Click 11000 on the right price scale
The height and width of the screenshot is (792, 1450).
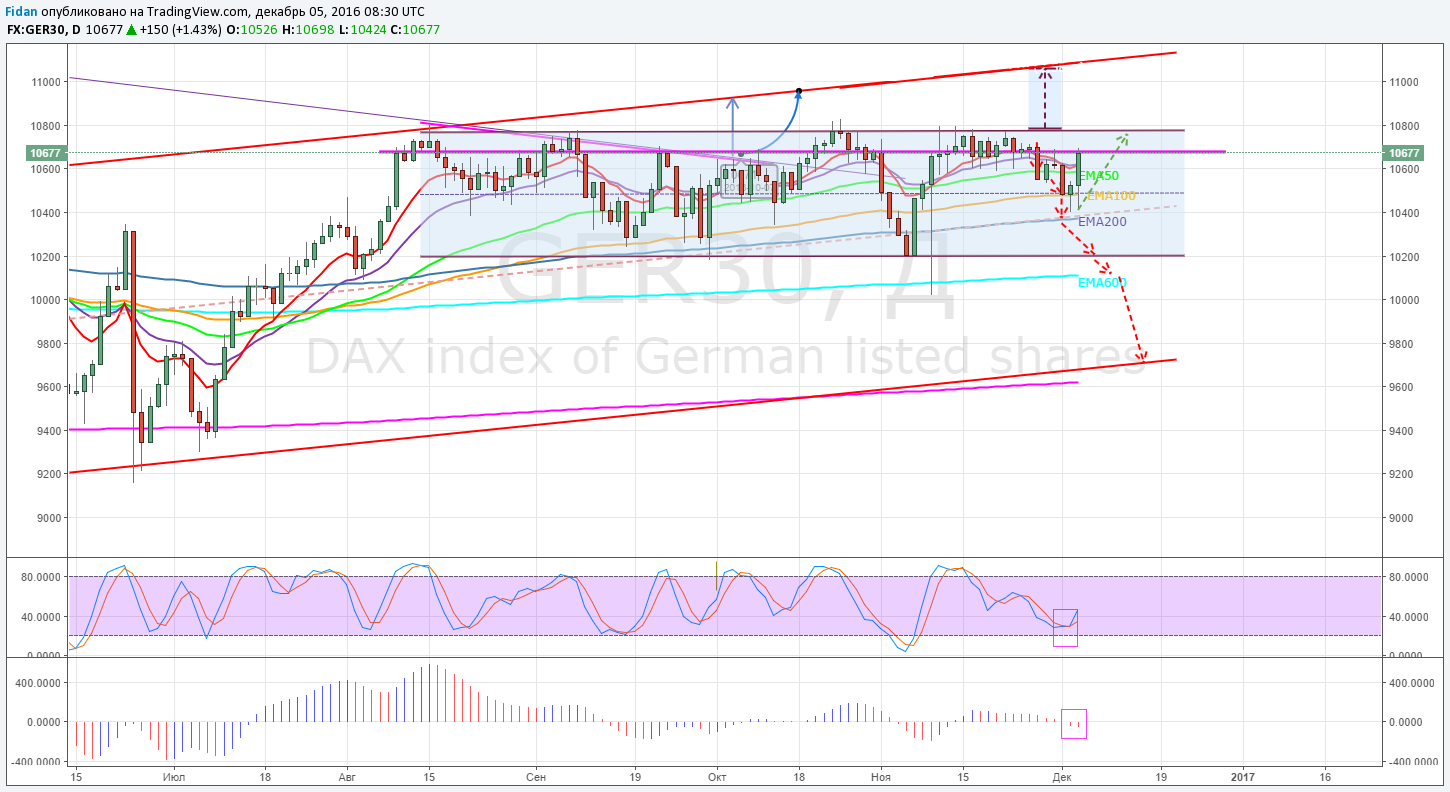(1403, 82)
